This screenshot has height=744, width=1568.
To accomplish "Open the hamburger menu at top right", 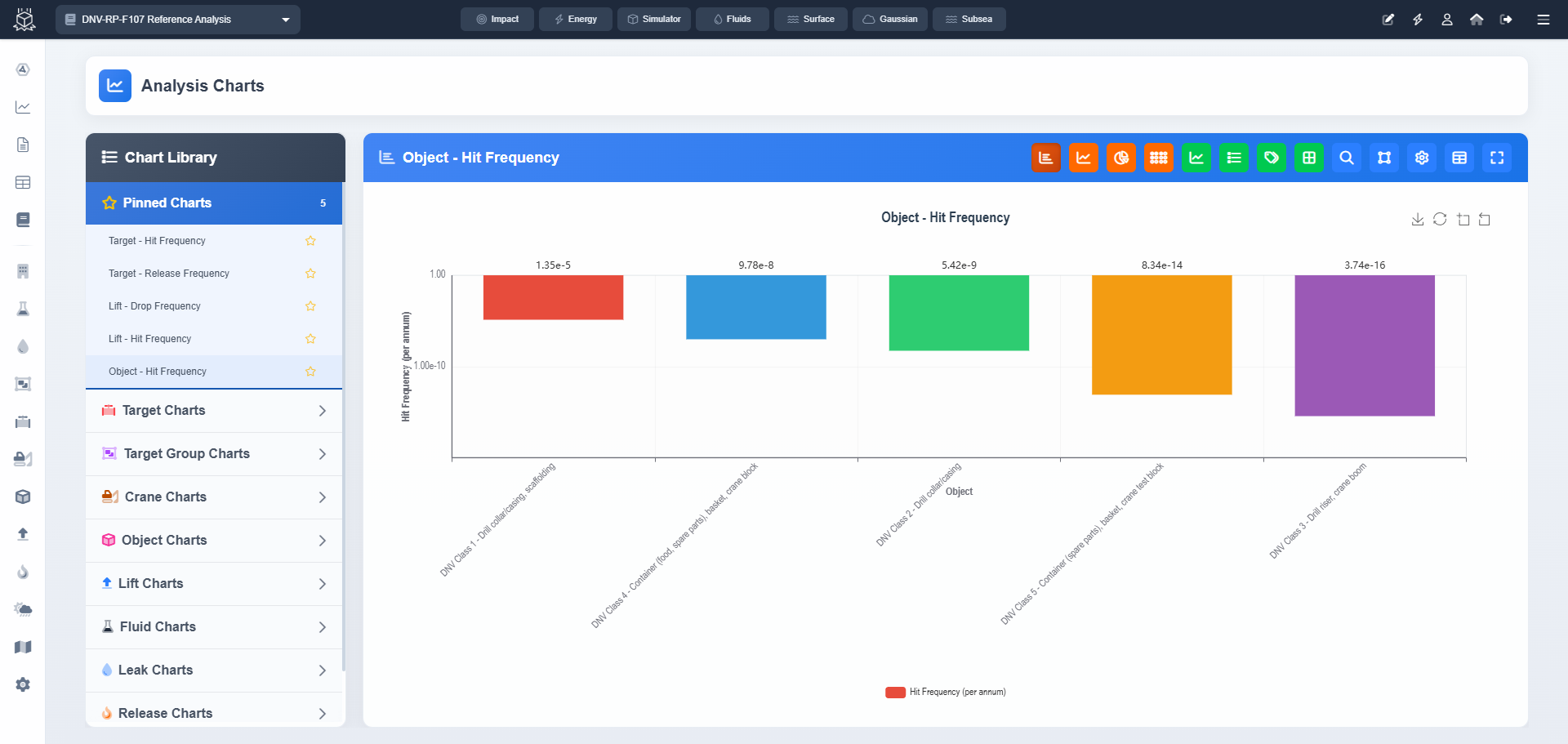I will pyautogui.click(x=1543, y=20).
